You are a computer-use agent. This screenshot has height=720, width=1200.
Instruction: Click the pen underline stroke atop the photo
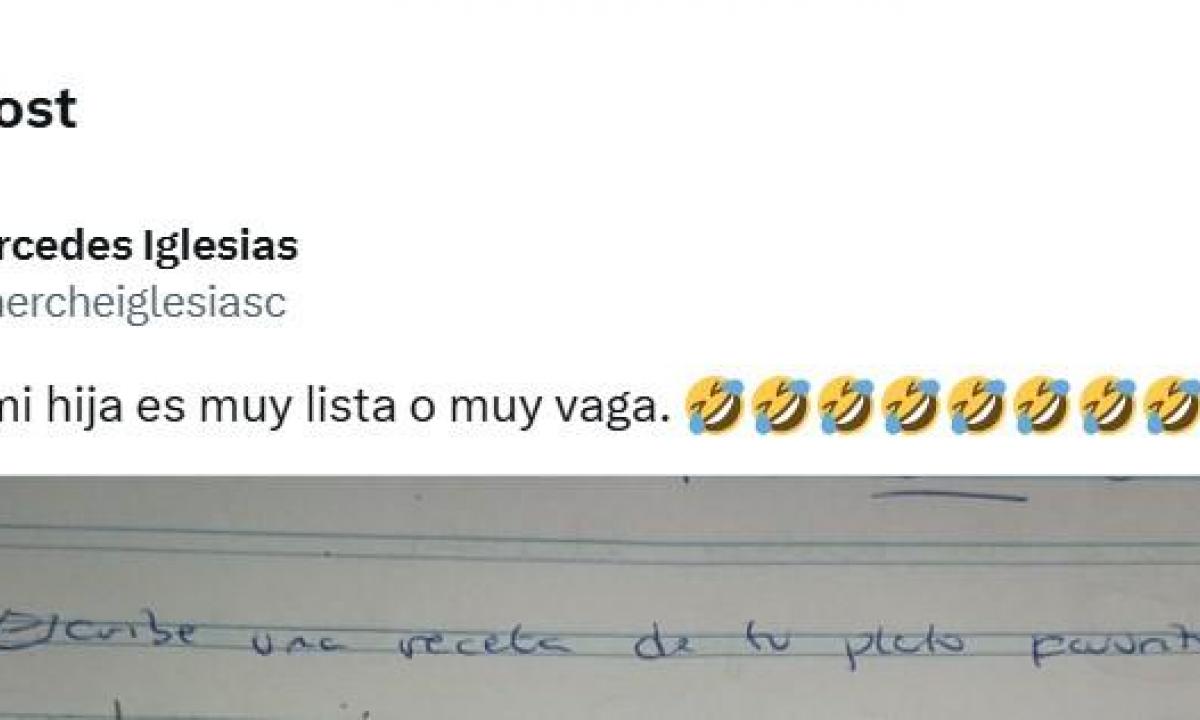949,491
